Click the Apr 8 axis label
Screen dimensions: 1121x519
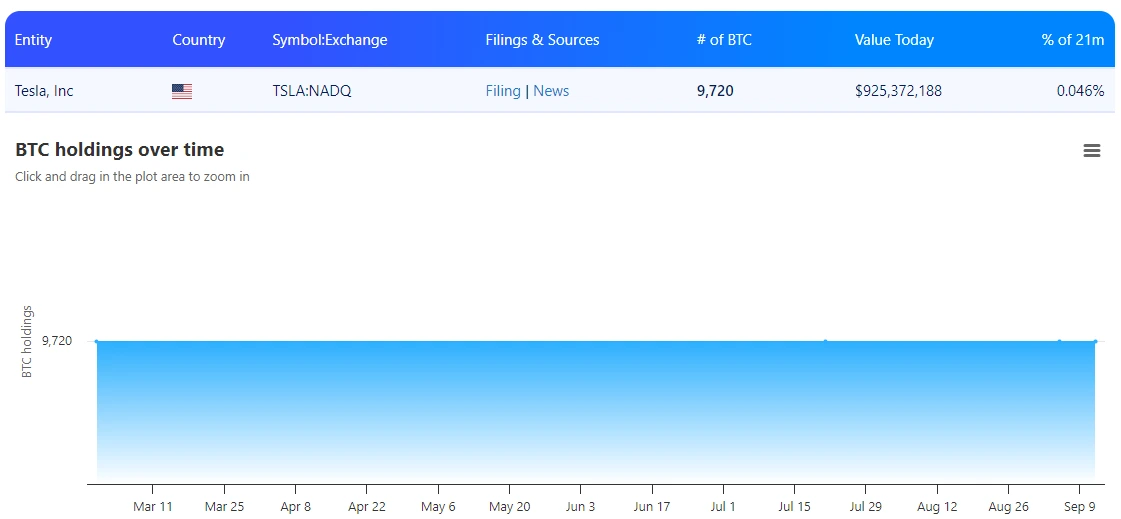tap(295, 507)
